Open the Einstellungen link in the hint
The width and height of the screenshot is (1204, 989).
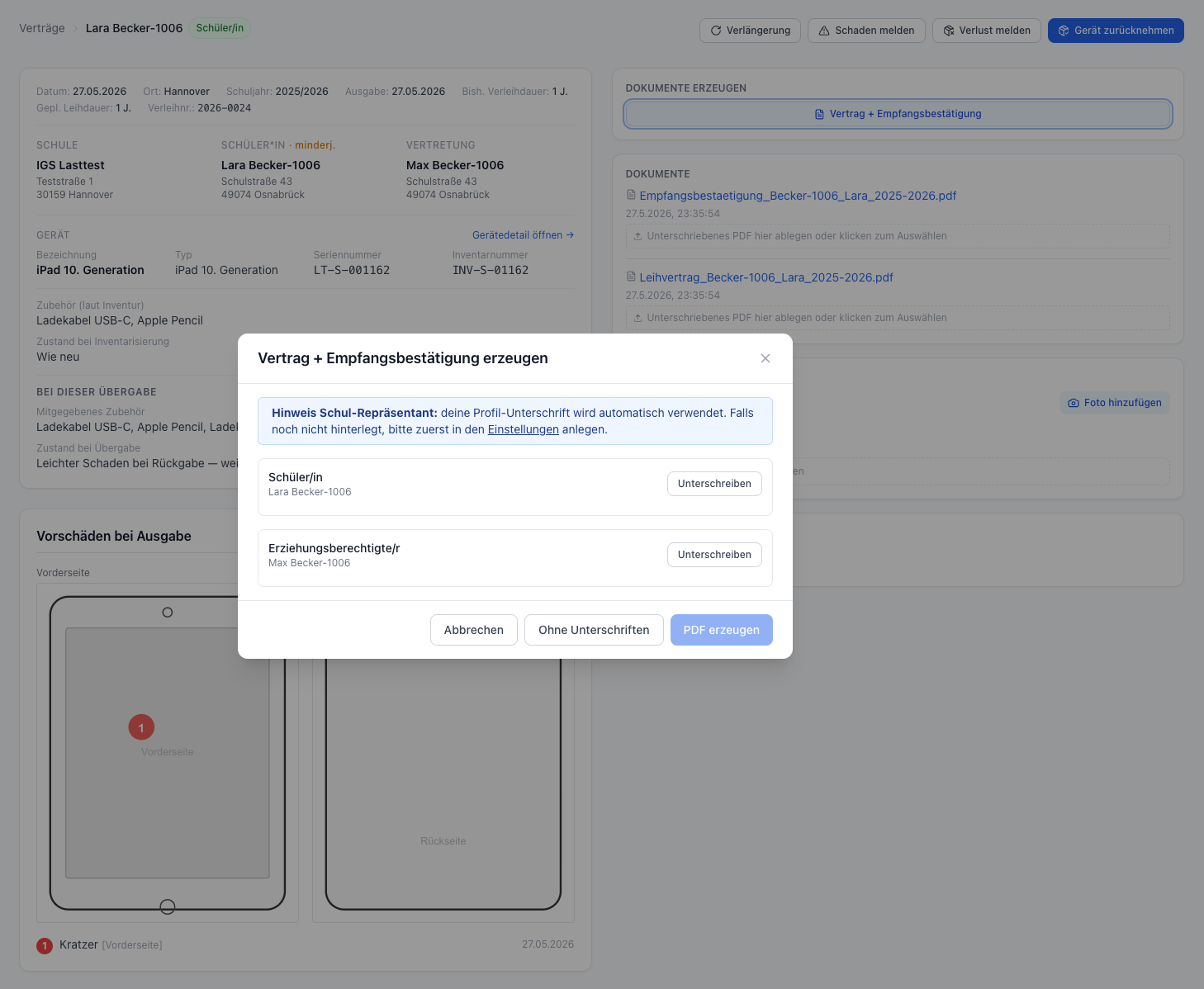point(524,429)
